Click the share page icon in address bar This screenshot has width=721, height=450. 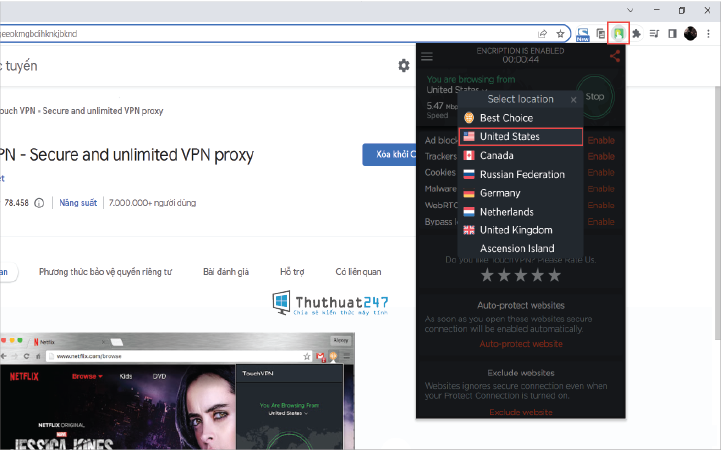(543, 34)
